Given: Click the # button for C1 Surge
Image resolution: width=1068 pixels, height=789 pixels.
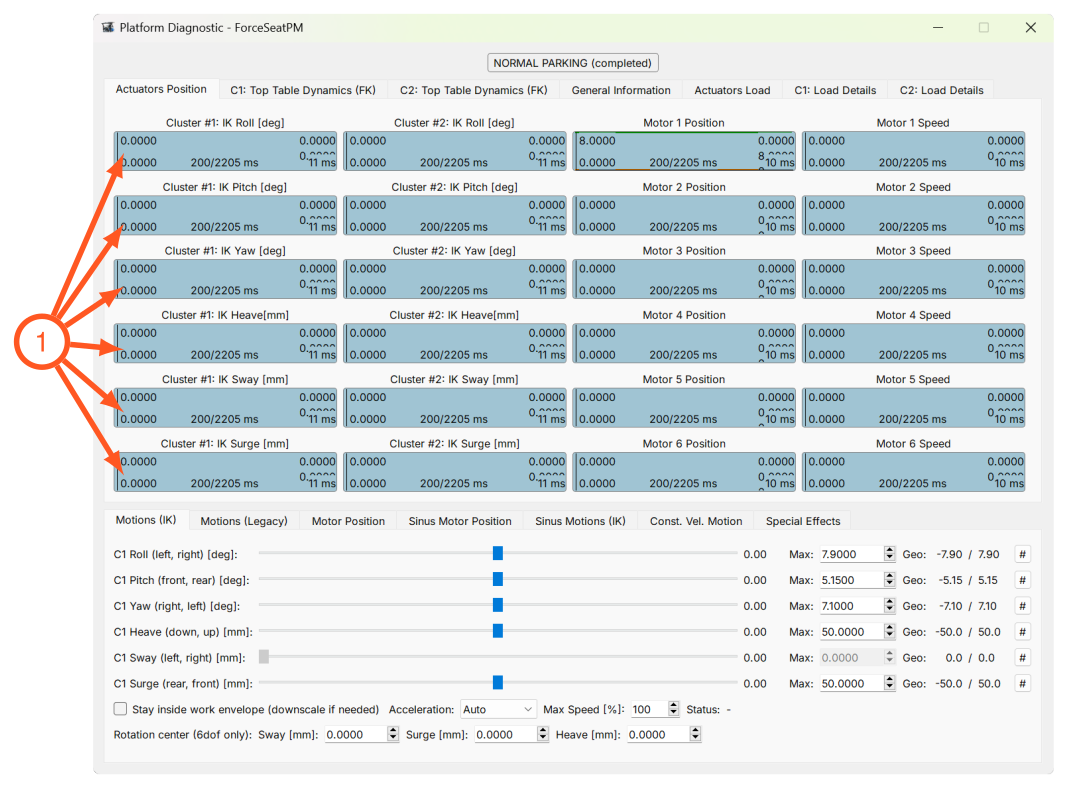Looking at the screenshot, I should (x=1022, y=683).
